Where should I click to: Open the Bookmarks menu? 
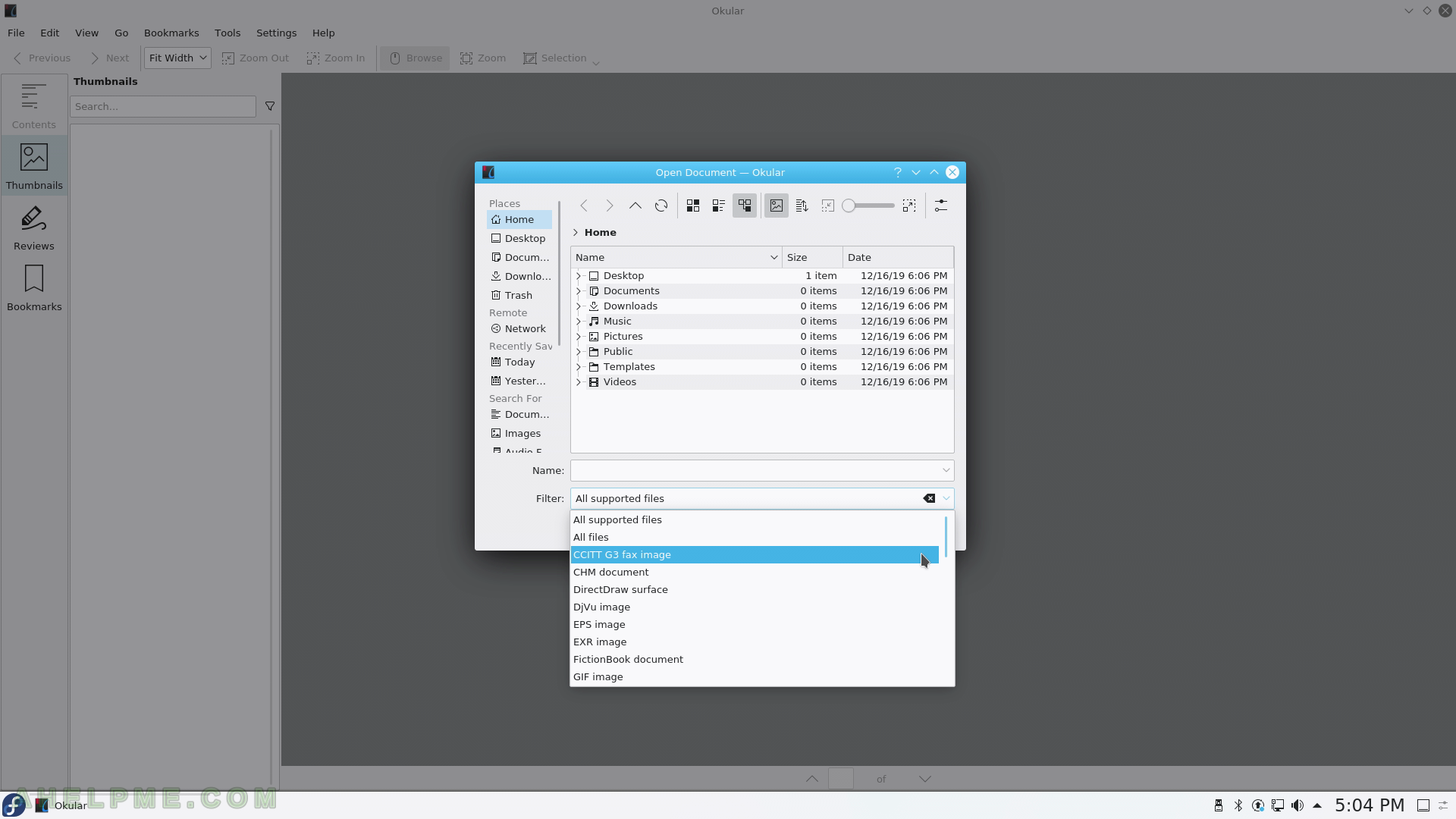[171, 33]
